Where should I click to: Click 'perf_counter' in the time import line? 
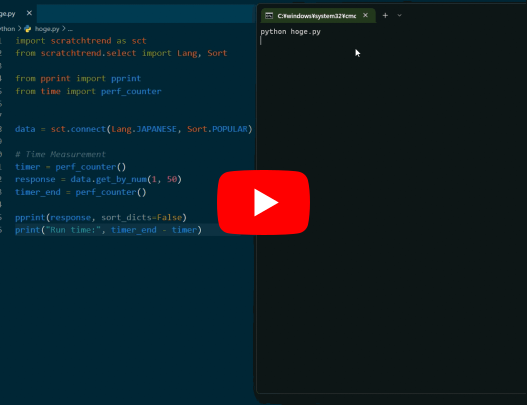[x=131, y=91]
